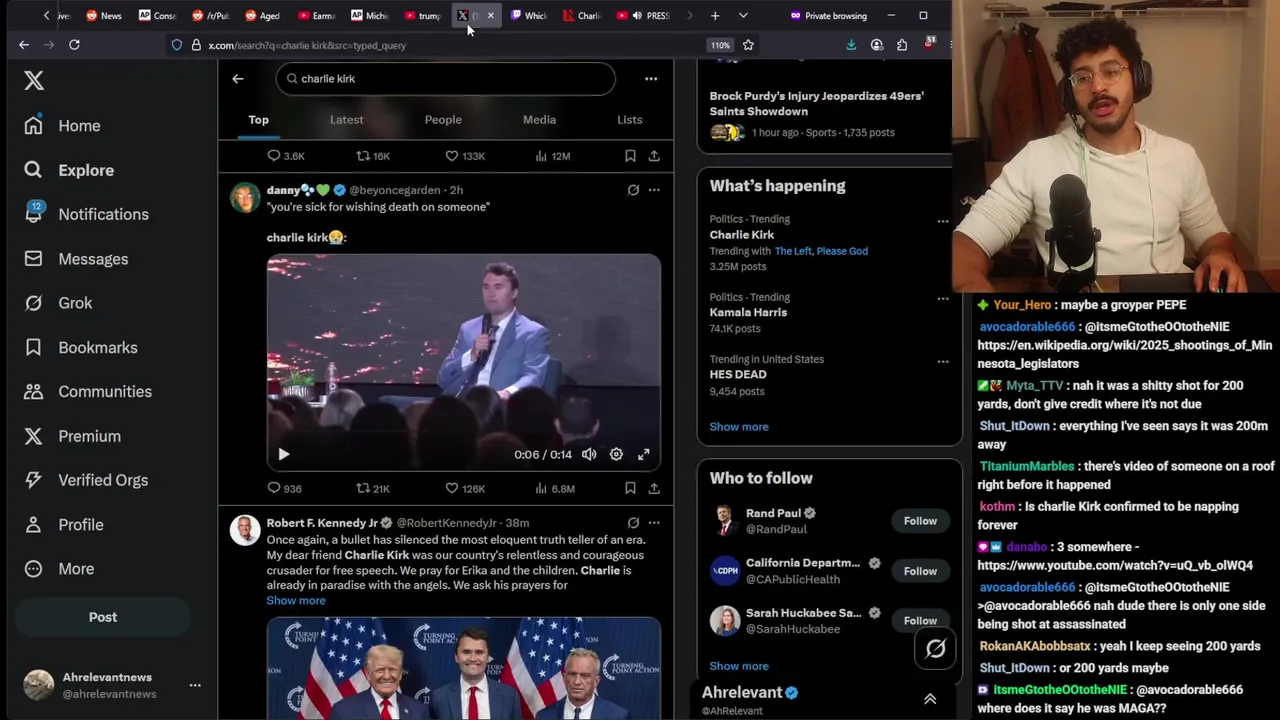Screen dimensions: 1280x720
Task: Click Grok icon on Kennedy's post
Action: pyautogui.click(x=633, y=523)
